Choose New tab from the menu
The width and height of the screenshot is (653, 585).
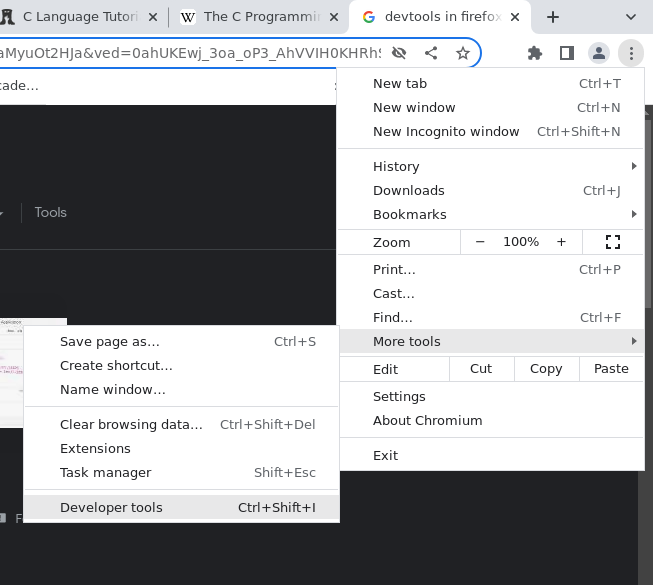[x=491, y=84]
